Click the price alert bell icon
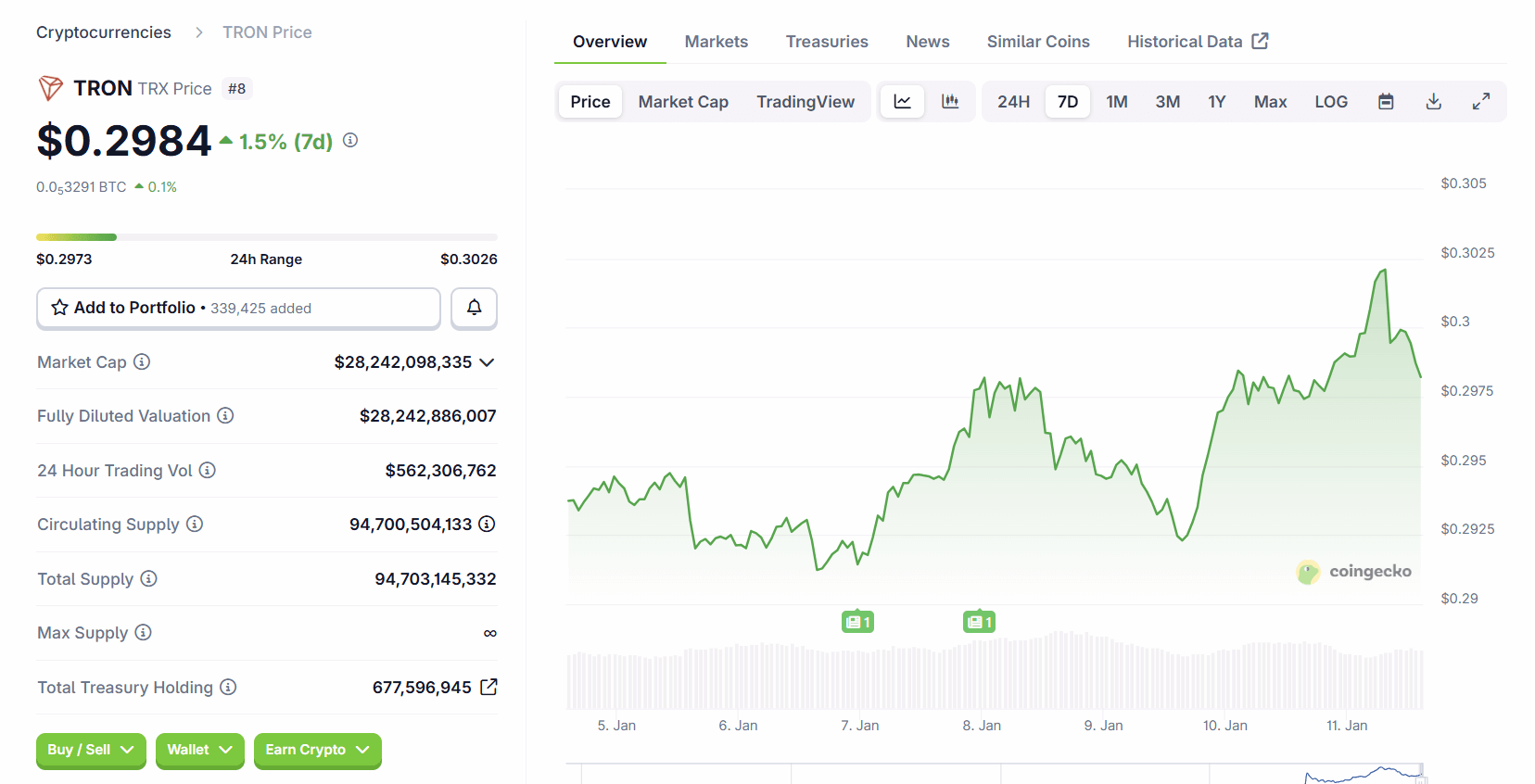1535x784 pixels. point(474,308)
